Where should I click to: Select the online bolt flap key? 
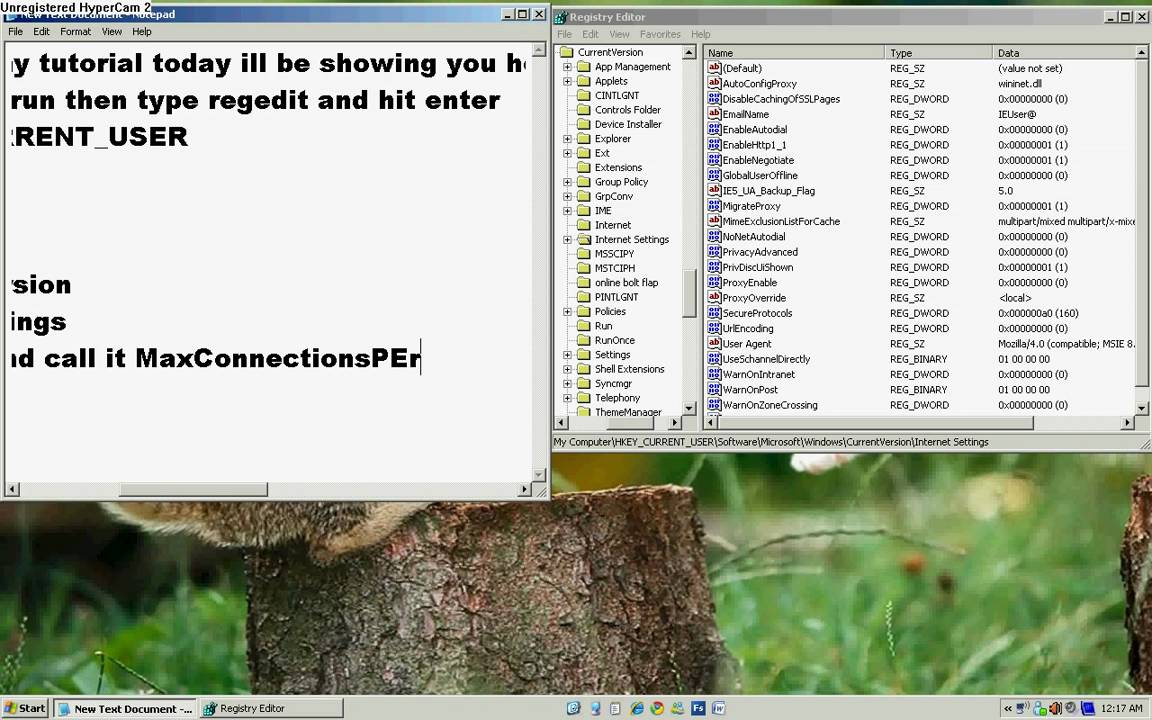626,283
